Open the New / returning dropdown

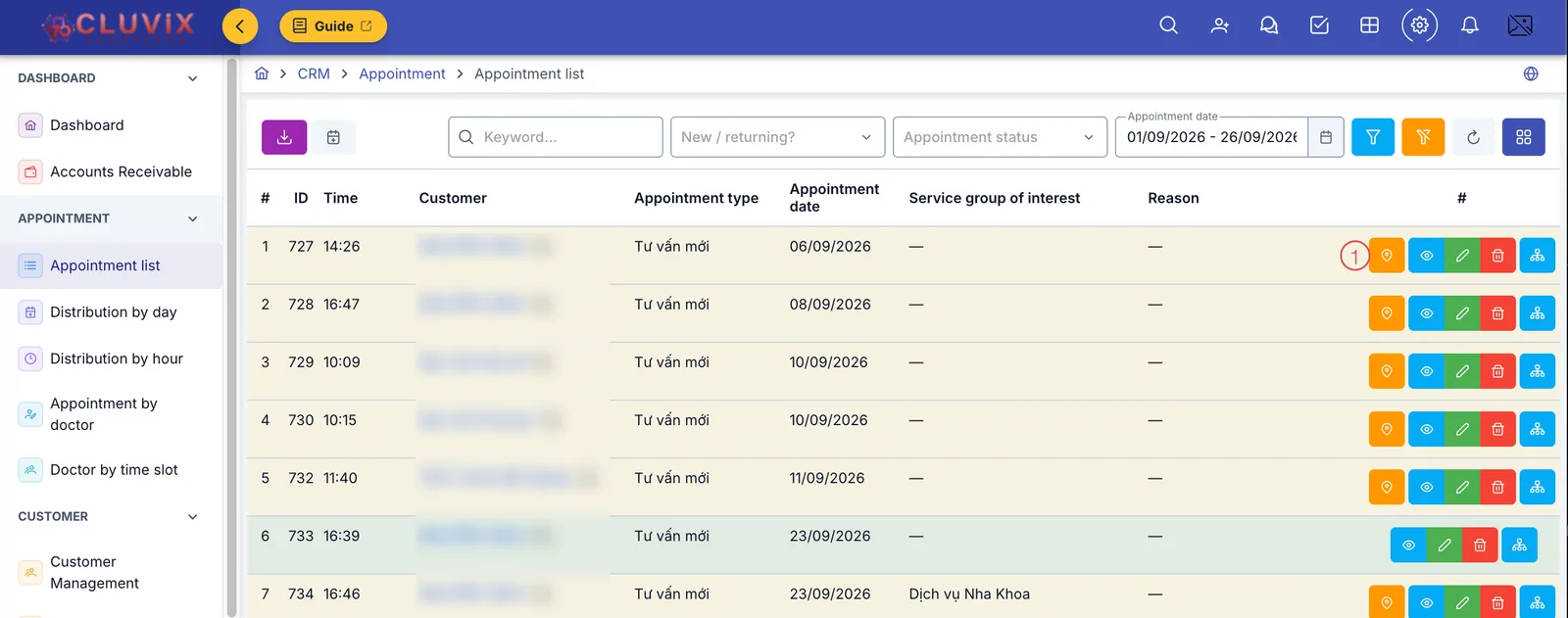click(x=777, y=137)
